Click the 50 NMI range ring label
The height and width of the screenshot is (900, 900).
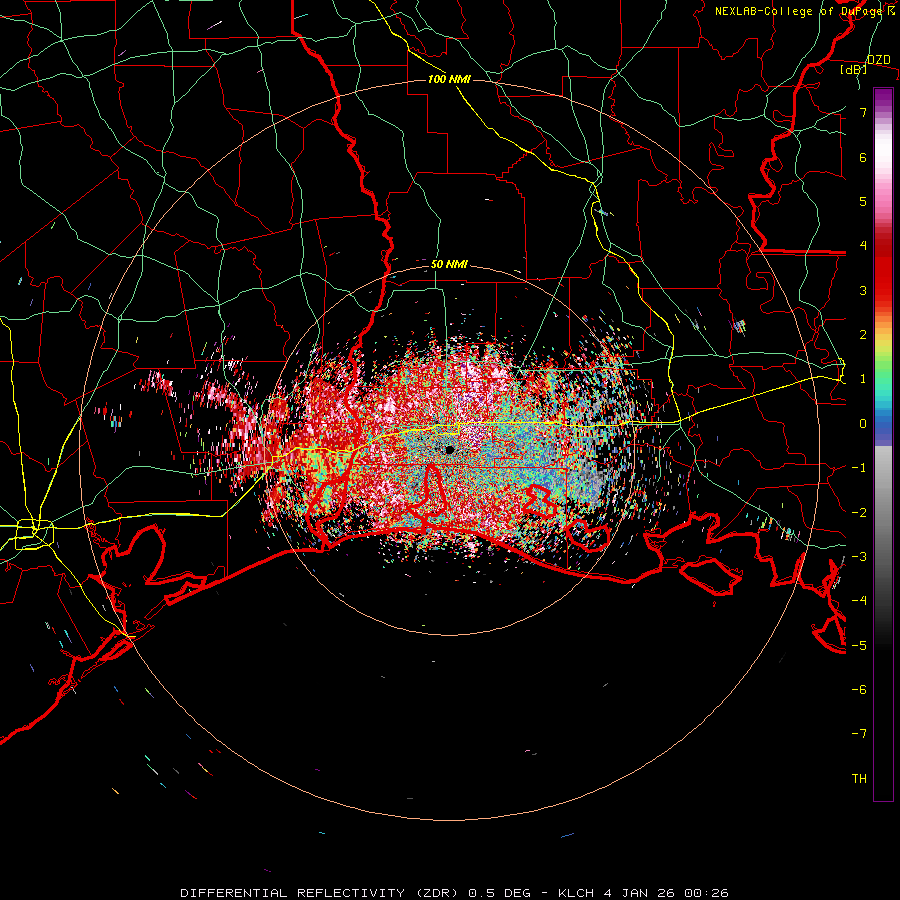pos(449,265)
